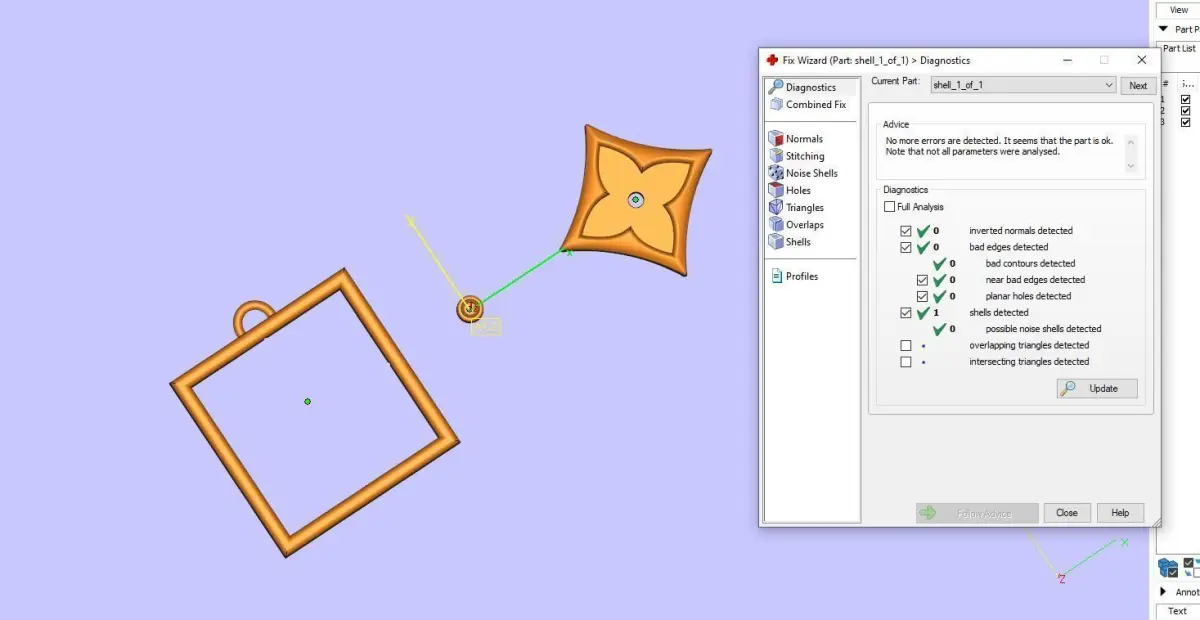Click the 'possible noise shells detected' label
This screenshot has width=1200, height=620.
click(1043, 329)
